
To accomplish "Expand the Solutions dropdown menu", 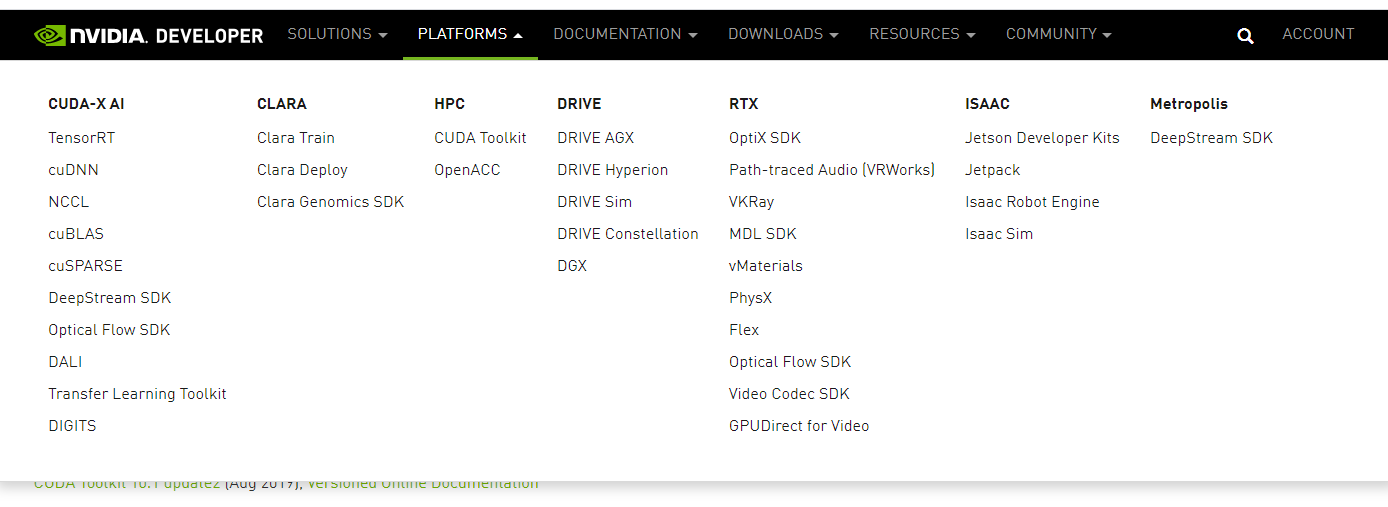I will click(x=337, y=34).
